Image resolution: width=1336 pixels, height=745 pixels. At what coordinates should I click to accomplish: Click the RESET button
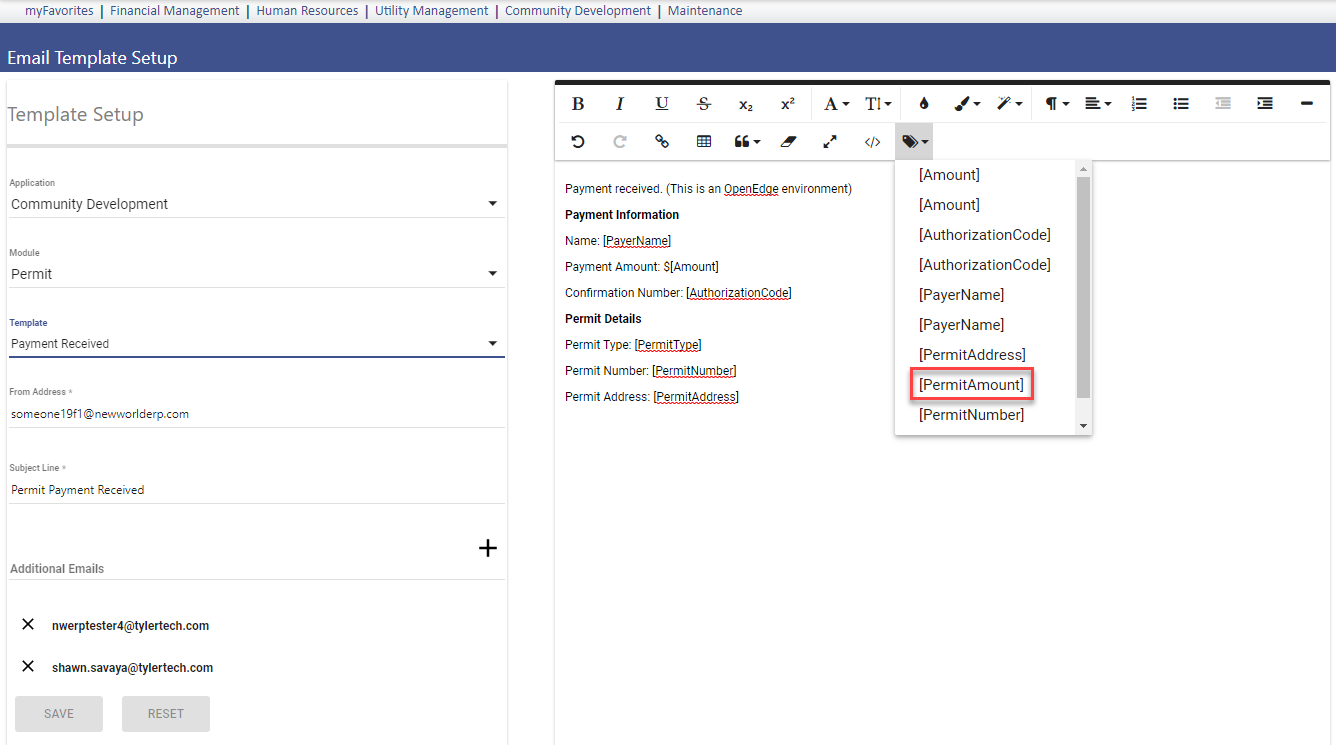click(x=166, y=714)
